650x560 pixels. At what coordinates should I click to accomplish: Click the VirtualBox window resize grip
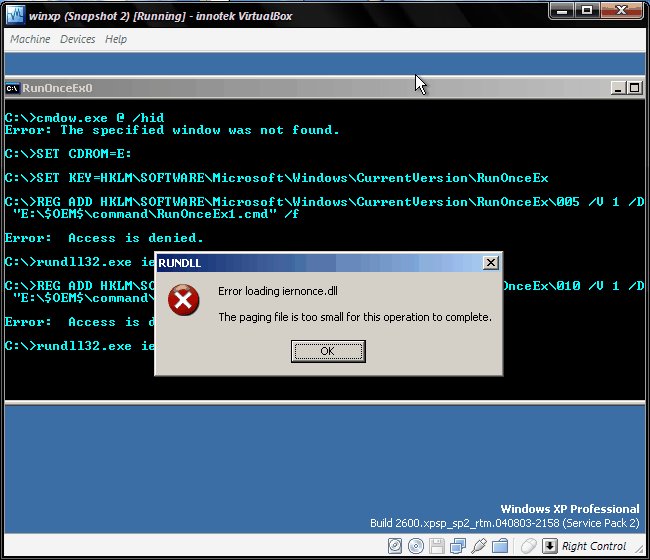640,549
